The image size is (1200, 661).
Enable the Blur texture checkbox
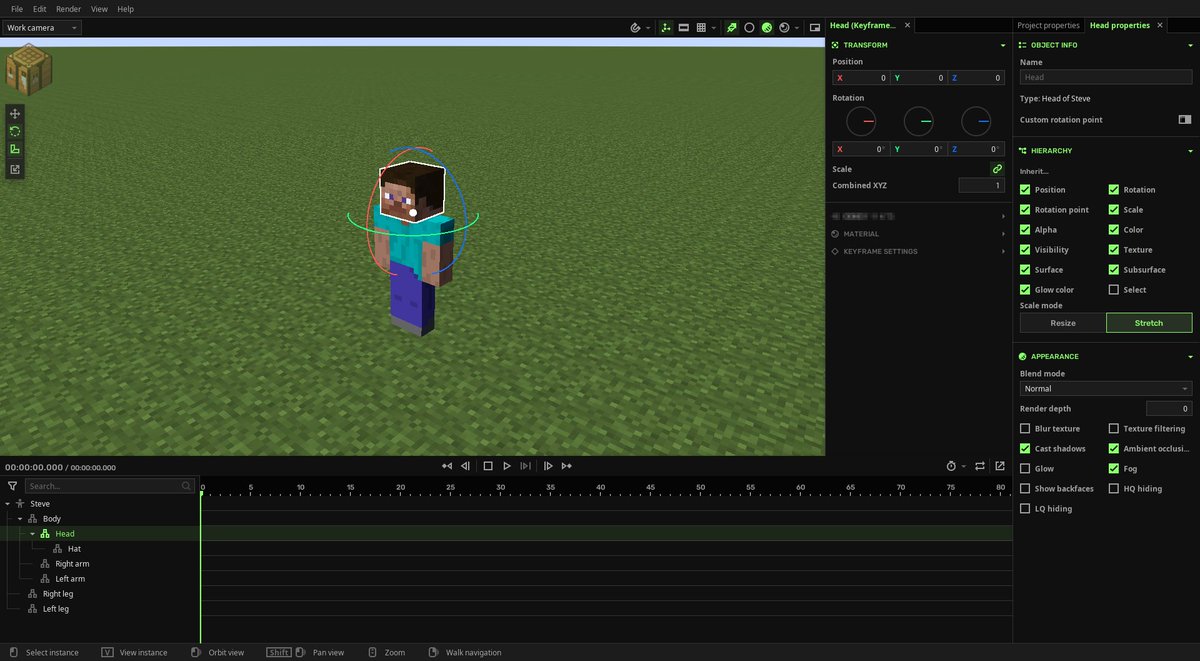click(1025, 429)
